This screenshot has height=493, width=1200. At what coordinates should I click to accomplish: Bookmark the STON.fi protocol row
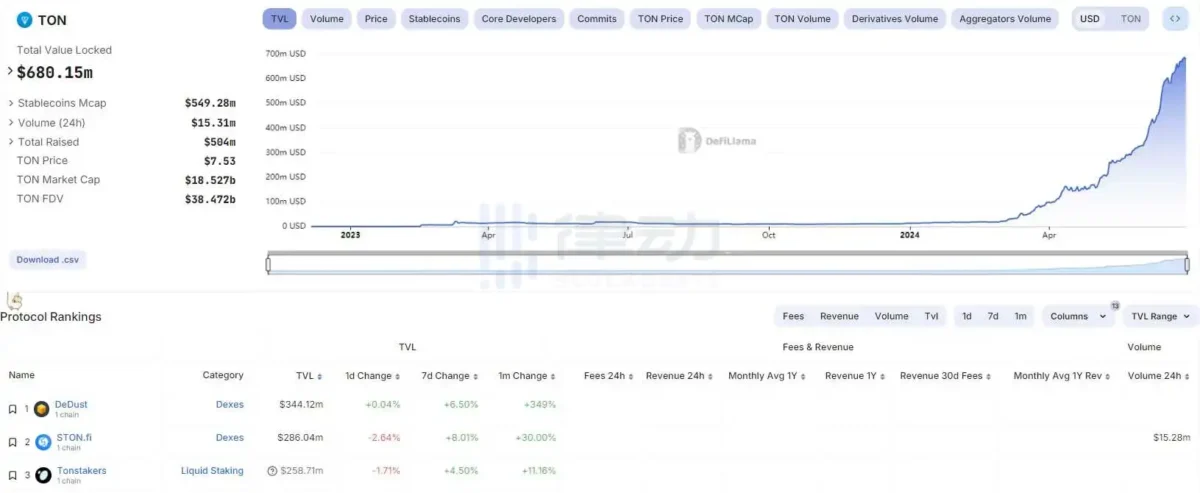click(x=12, y=442)
